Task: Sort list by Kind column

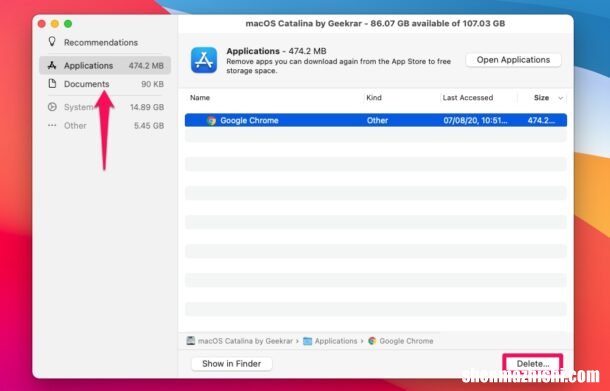Action: click(x=374, y=98)
